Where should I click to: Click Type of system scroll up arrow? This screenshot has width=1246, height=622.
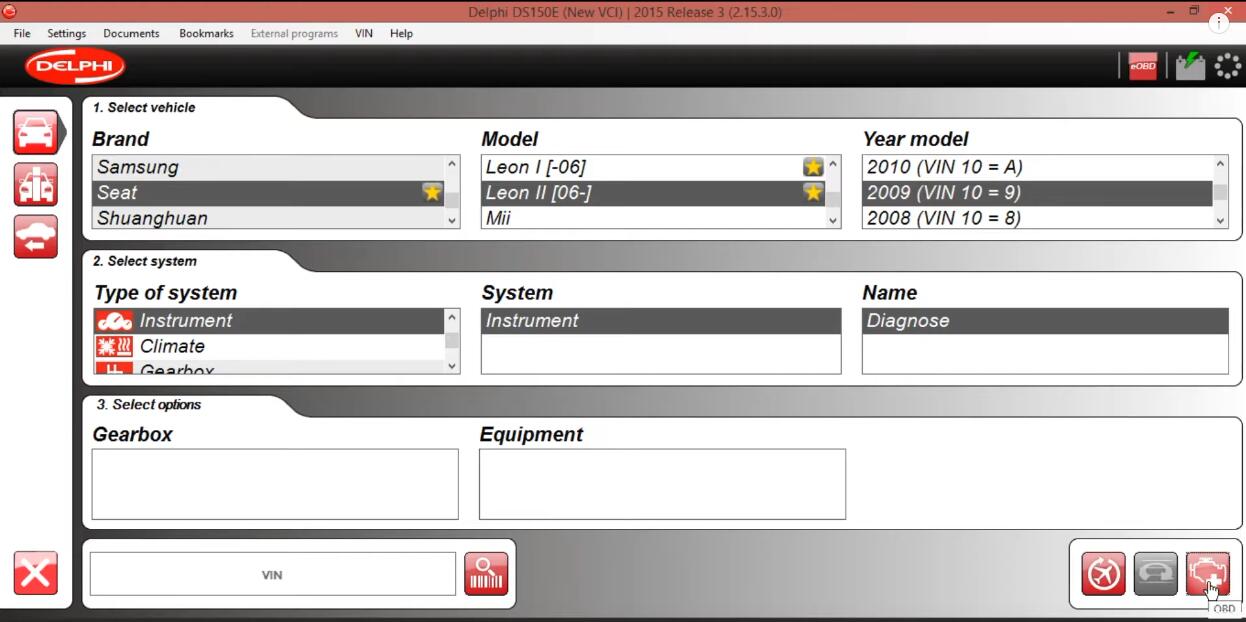pos(452,318)
